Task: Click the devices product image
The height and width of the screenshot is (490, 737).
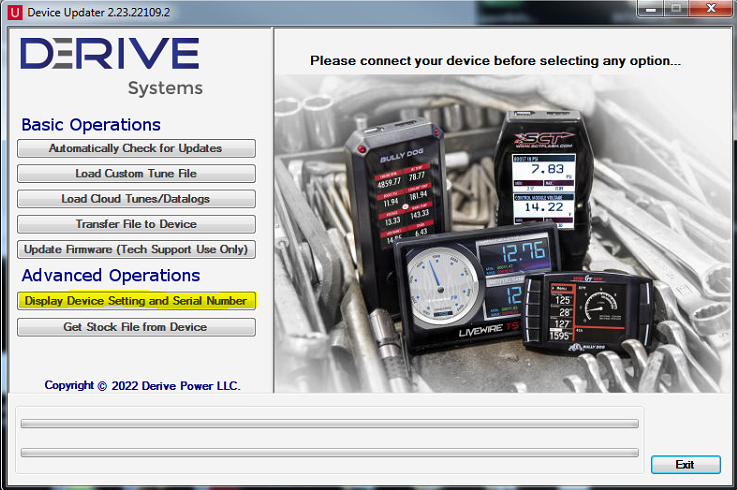Action: pyautogui.click(x=503, y=234)
